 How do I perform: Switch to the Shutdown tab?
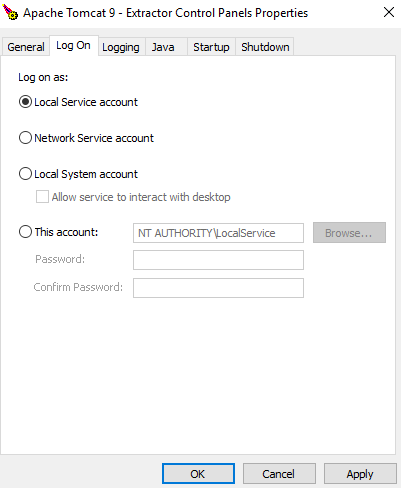coord(265,47)
